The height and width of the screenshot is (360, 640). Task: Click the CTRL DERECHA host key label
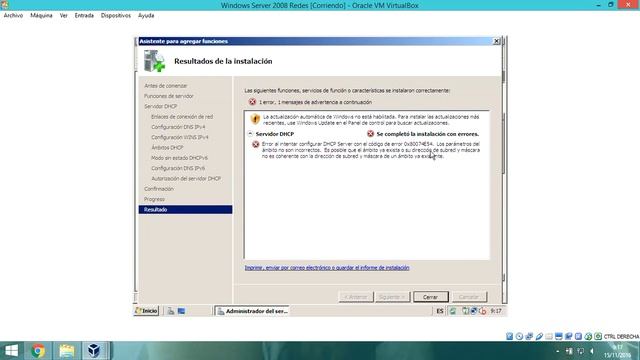pyautogui.click(x=621, y=336)
